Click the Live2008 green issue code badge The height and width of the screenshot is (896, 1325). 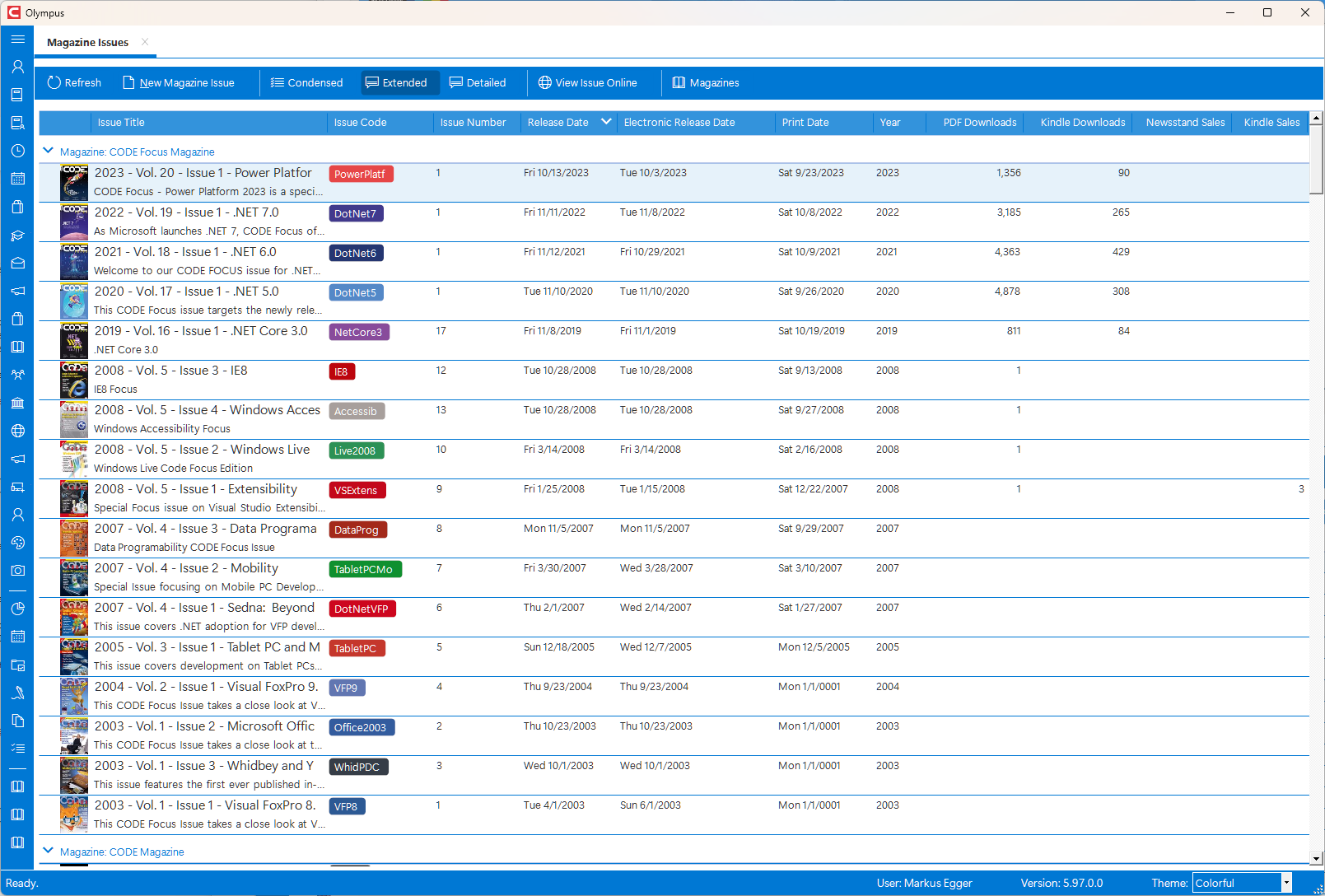tap(356, 450)
